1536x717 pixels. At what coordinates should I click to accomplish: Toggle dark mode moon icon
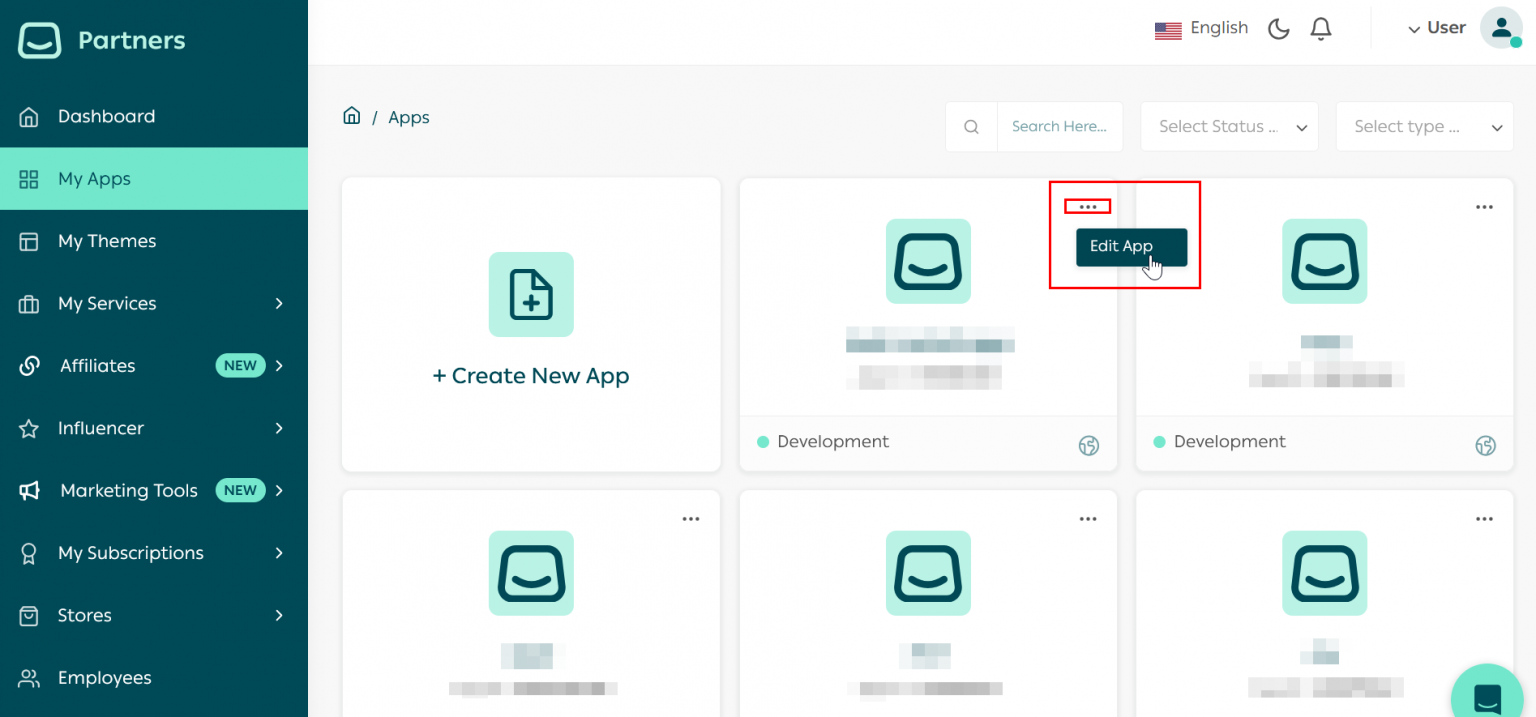click(1278, 29)
